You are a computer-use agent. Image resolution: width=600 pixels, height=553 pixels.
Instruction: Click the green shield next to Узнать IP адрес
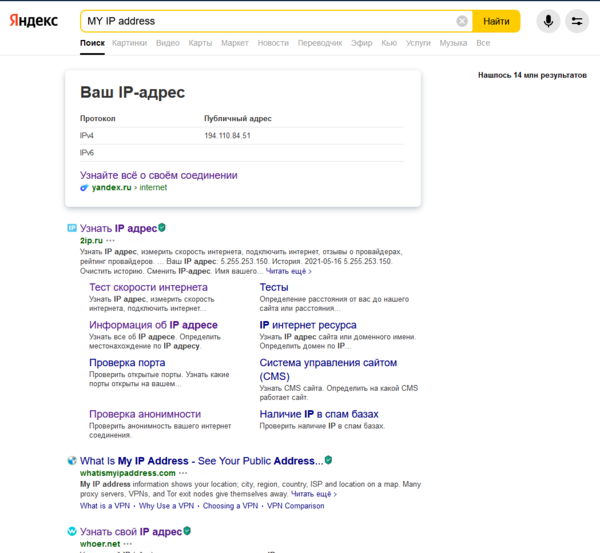(x=162, y=228)
